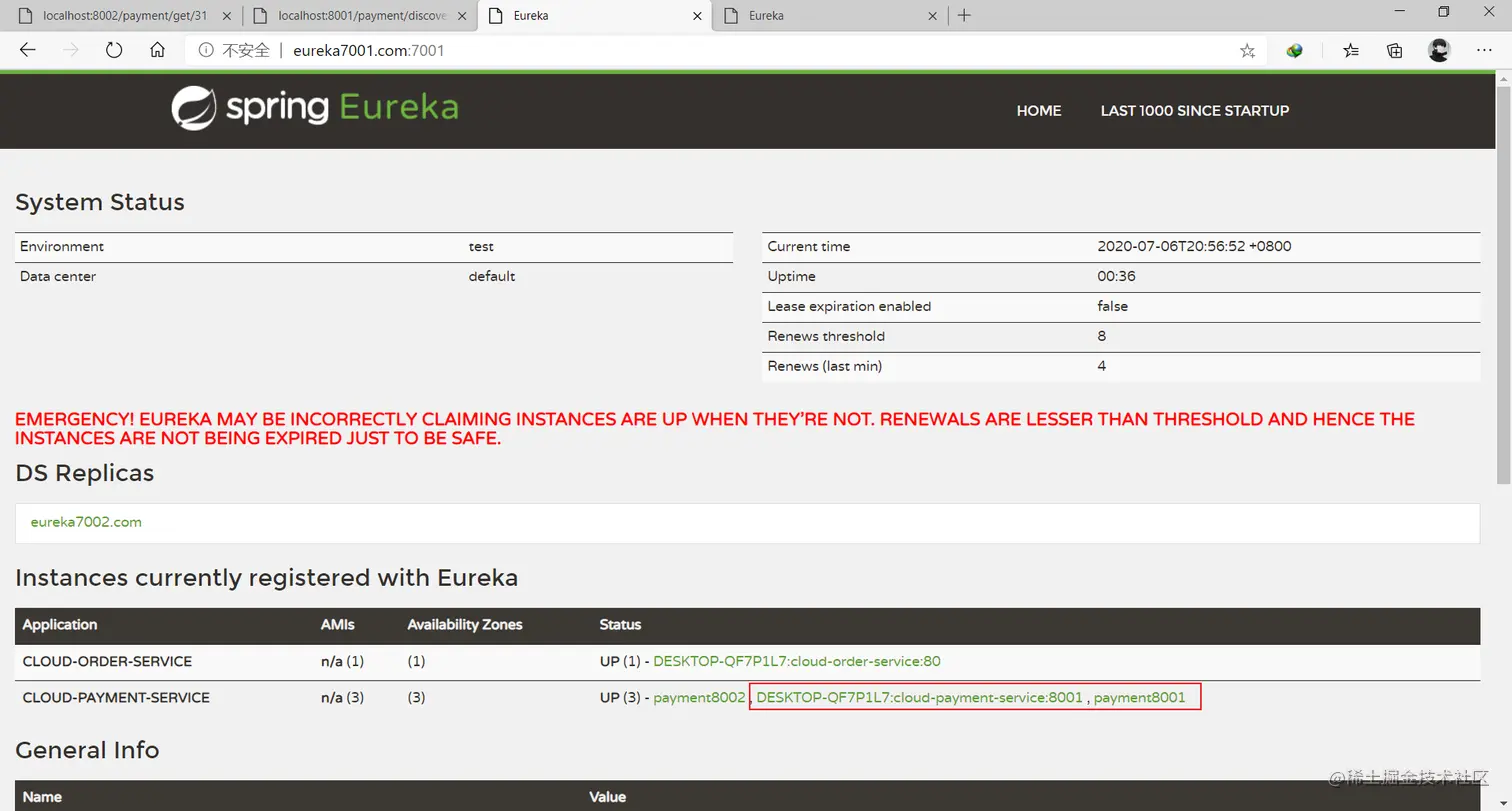Image resolution: width=1512 pixels, height=811 pixels.
Task: Click the General Info heading
Action: coord(87,750)
